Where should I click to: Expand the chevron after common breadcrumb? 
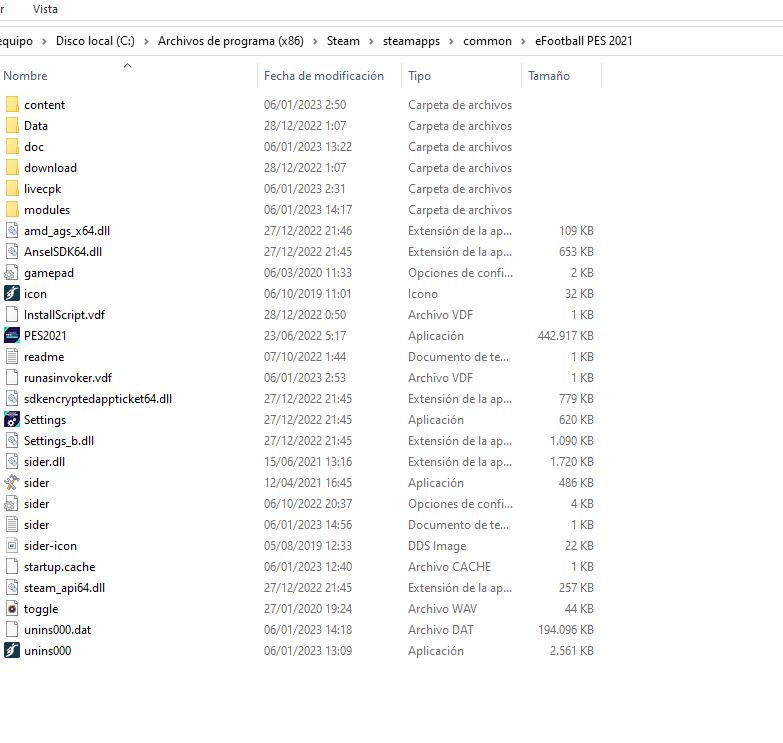(x=523, y=41)
